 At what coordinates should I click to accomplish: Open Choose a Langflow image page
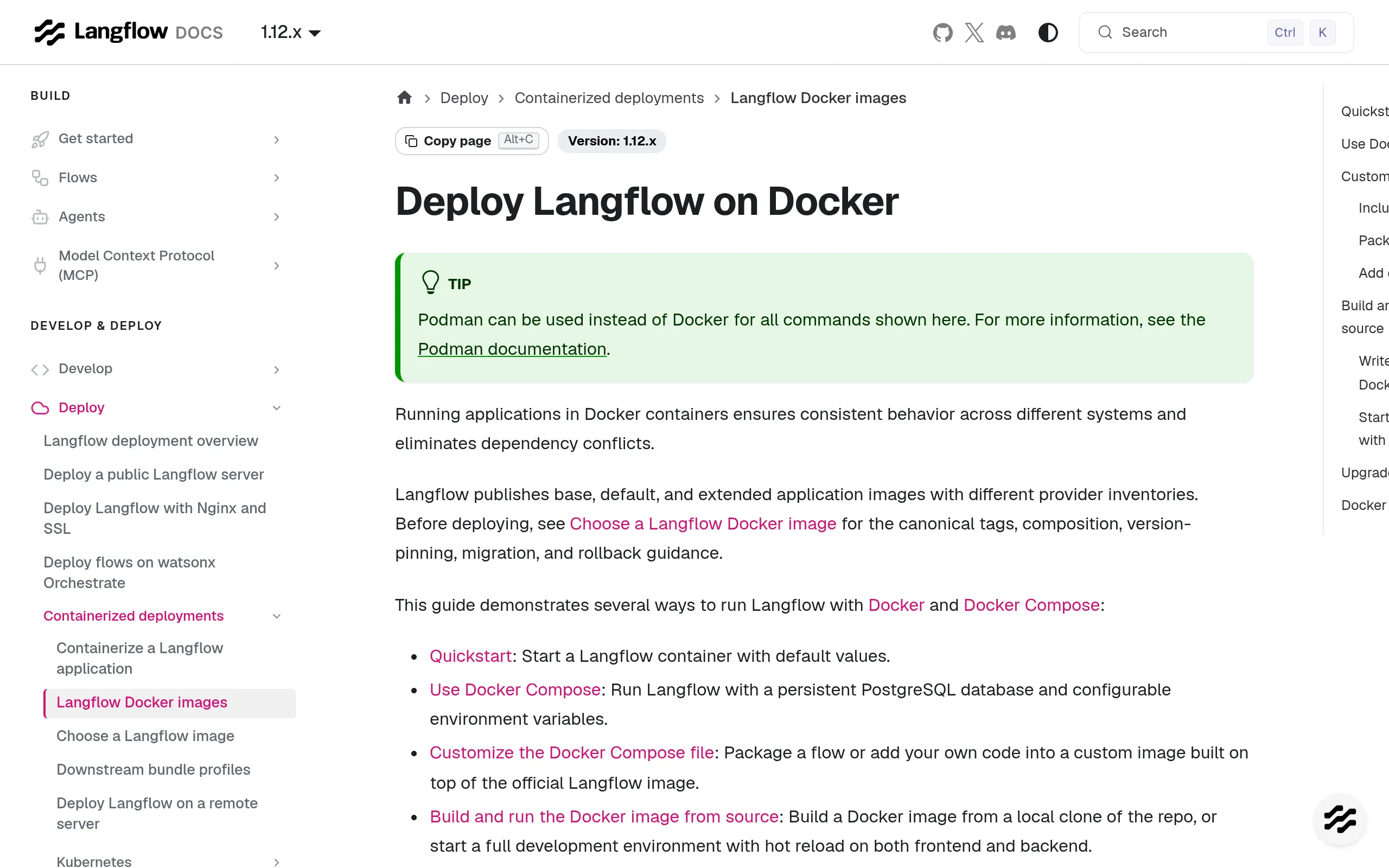145,736
